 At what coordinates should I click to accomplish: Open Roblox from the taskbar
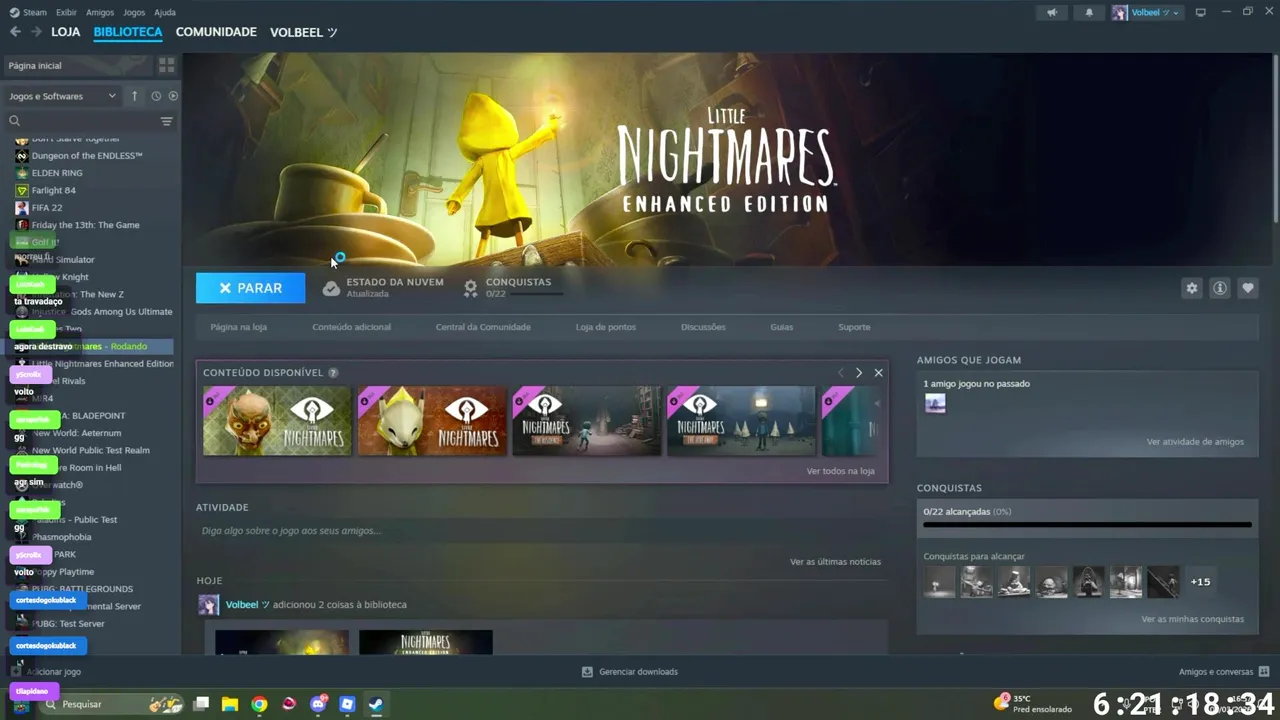coord(347,704)
